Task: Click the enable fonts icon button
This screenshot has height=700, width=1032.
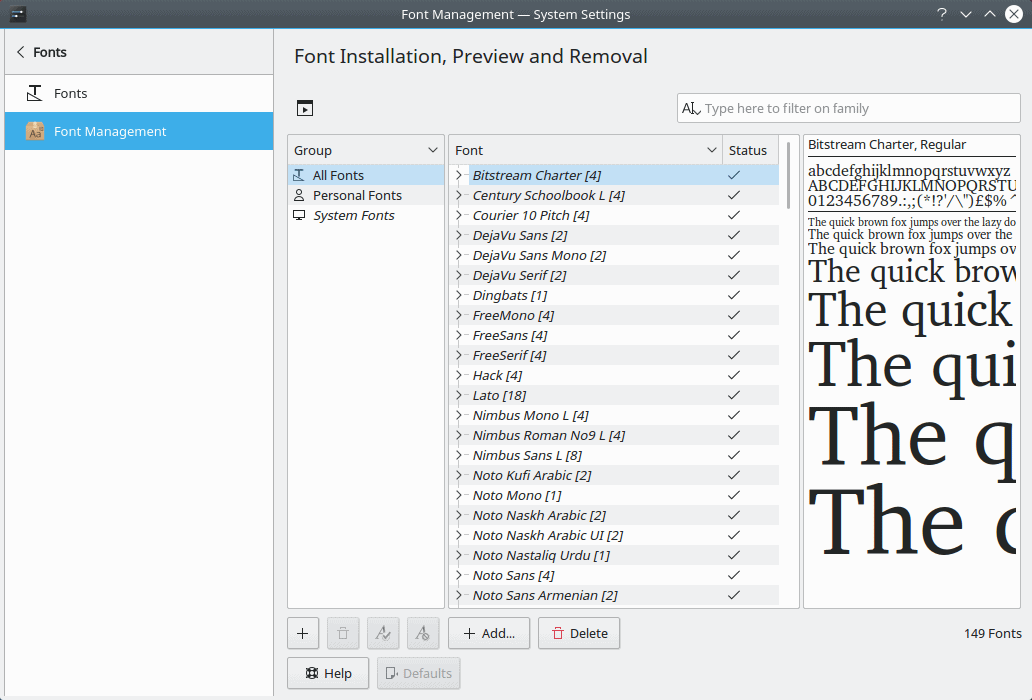Action: click(x=383, y=633)
